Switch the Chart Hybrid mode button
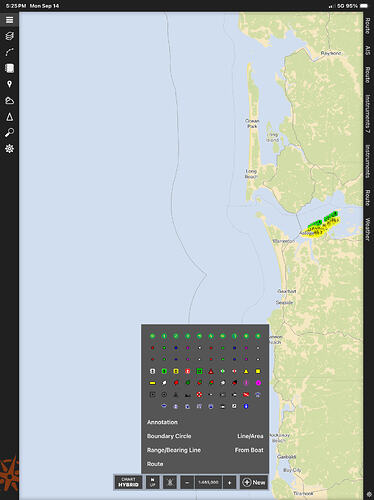 coord(128,482)
